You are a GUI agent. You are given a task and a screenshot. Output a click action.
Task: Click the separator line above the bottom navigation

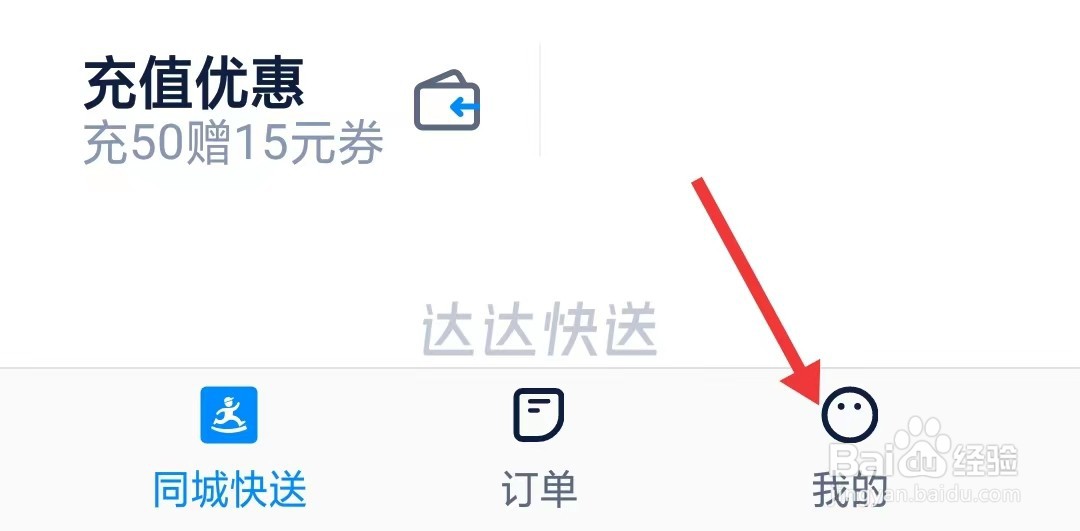pyautogui.click(x=540, y=368)
